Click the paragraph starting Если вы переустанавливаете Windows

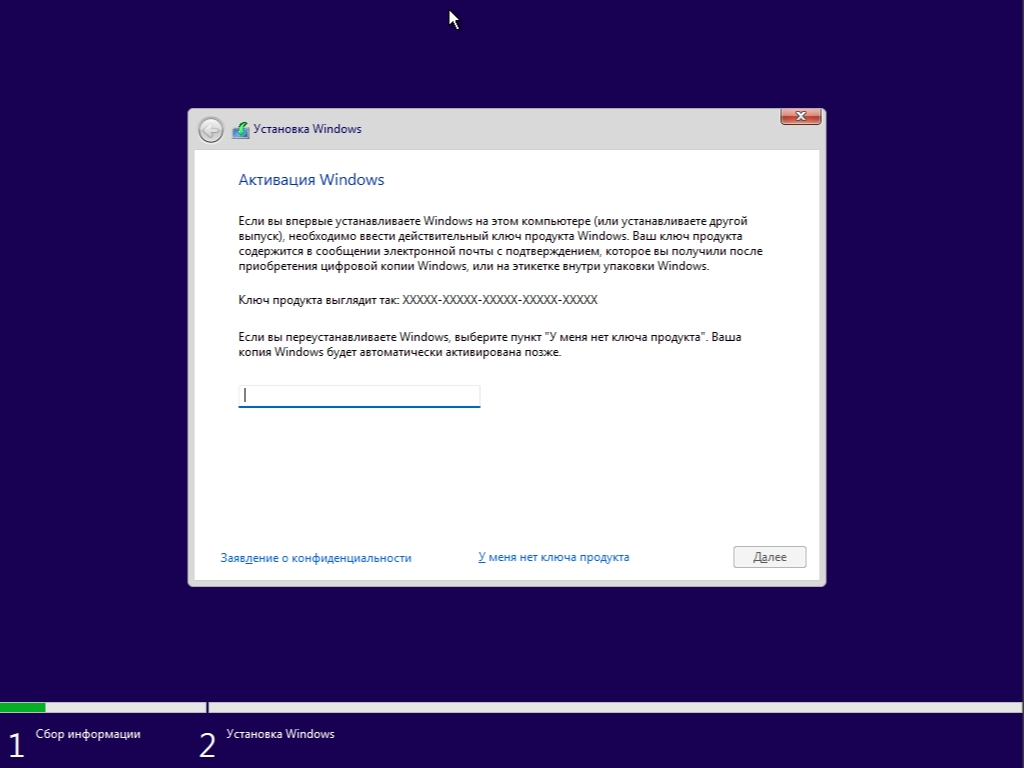click(490, 344)
